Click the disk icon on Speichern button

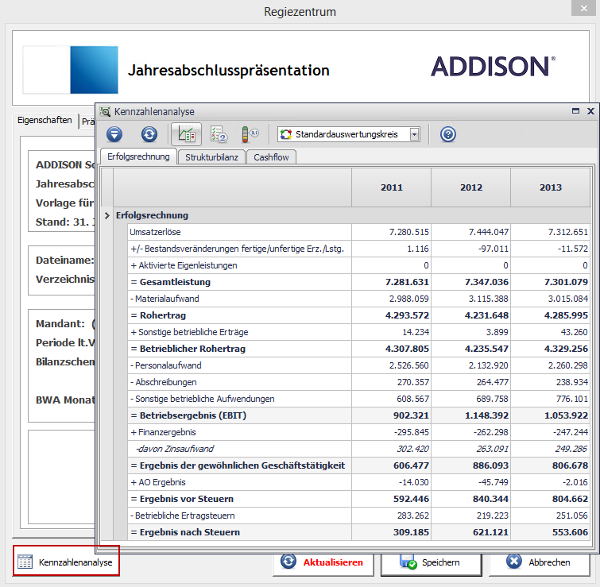[408, 562]
